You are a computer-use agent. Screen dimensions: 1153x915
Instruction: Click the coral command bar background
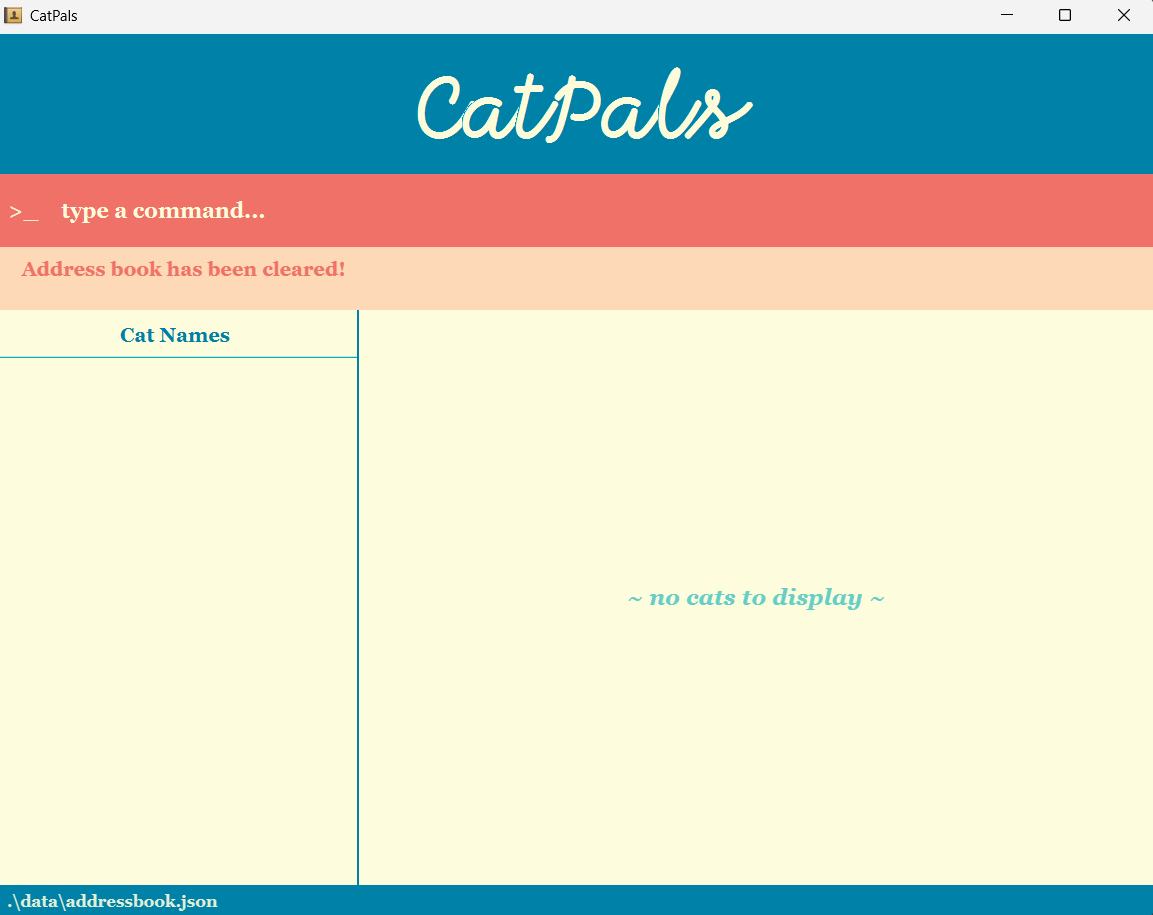click(x=700, y=210)
